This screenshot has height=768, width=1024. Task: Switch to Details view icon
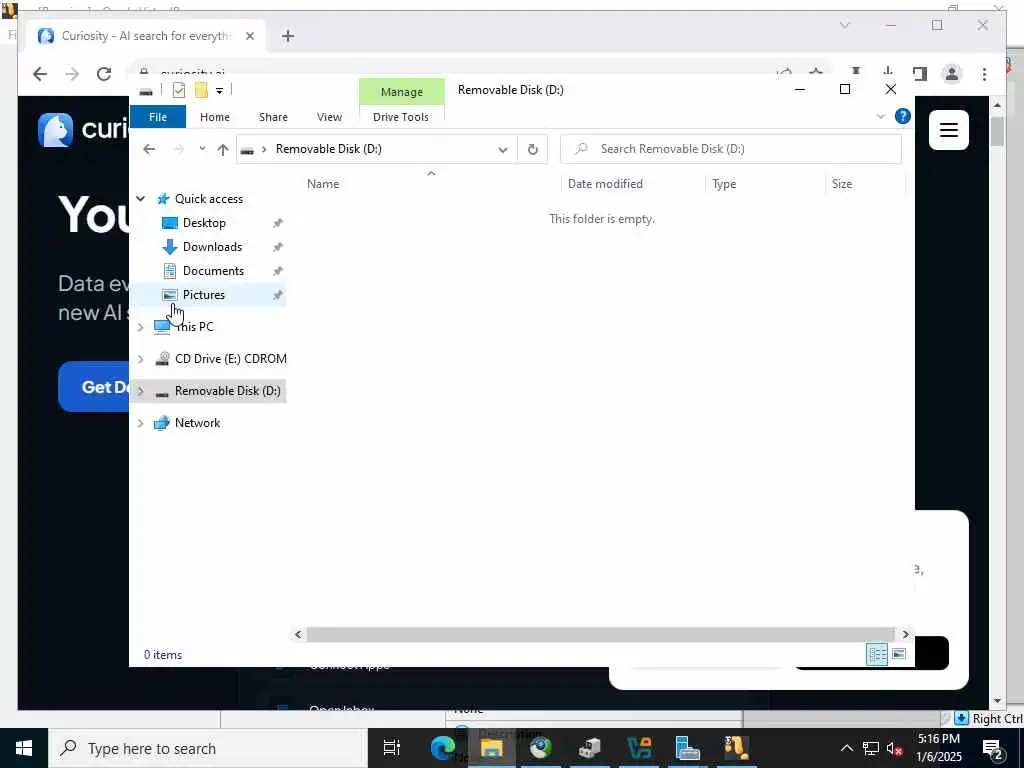[x=876, y=654]
